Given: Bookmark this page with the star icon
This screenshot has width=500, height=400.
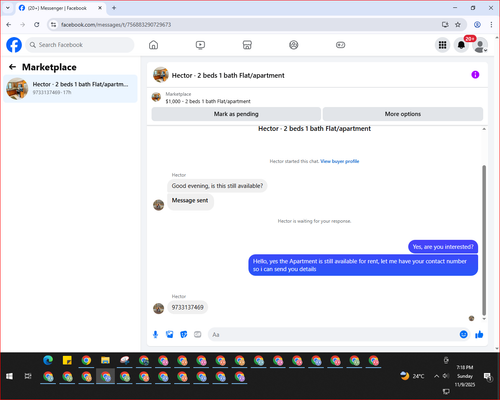Looking at the screenshot, I should [x=458, y=25].
